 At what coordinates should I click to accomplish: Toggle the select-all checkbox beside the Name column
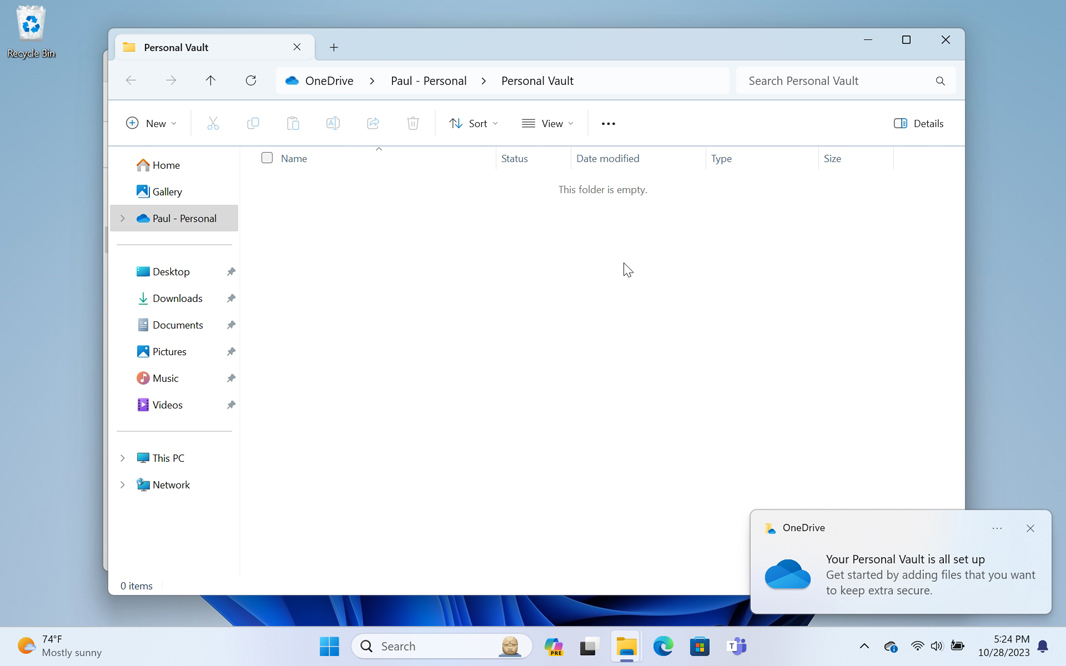[267, 158]
